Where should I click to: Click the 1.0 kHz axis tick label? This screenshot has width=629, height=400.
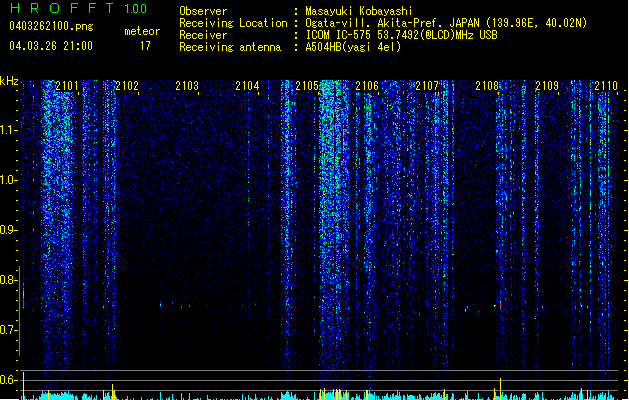point(9,180)
